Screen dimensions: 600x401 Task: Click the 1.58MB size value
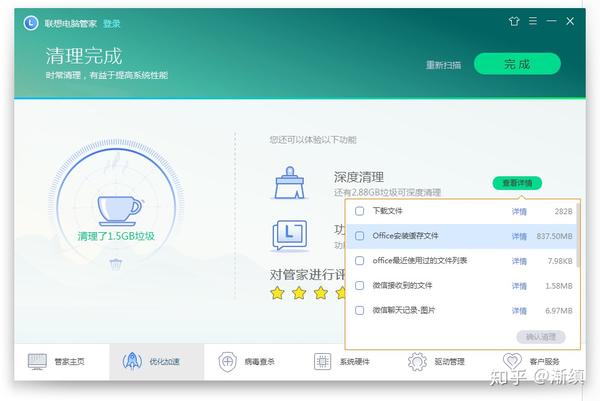click(559, 286)
